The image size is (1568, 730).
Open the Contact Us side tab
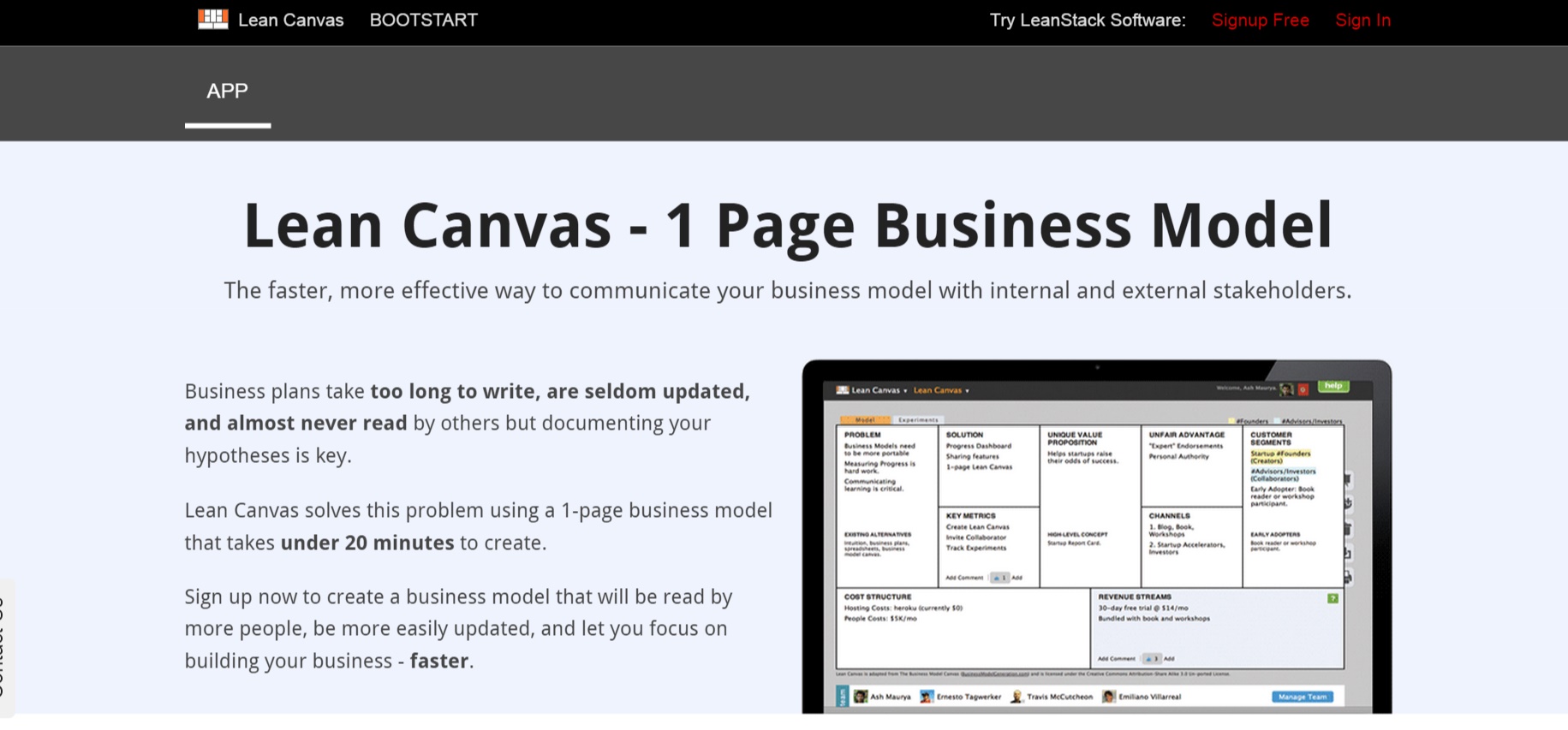coord(3,647)
